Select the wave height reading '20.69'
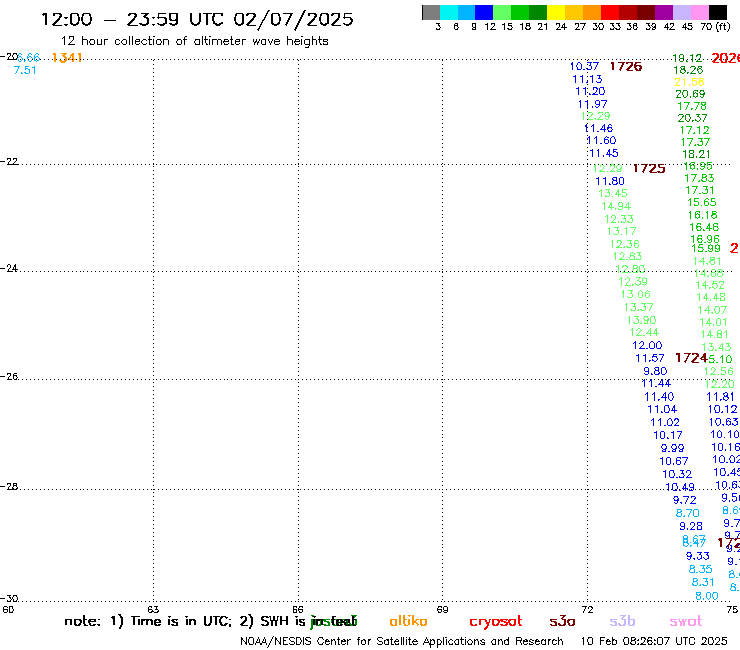740x650 pixels. coord(690,94)
